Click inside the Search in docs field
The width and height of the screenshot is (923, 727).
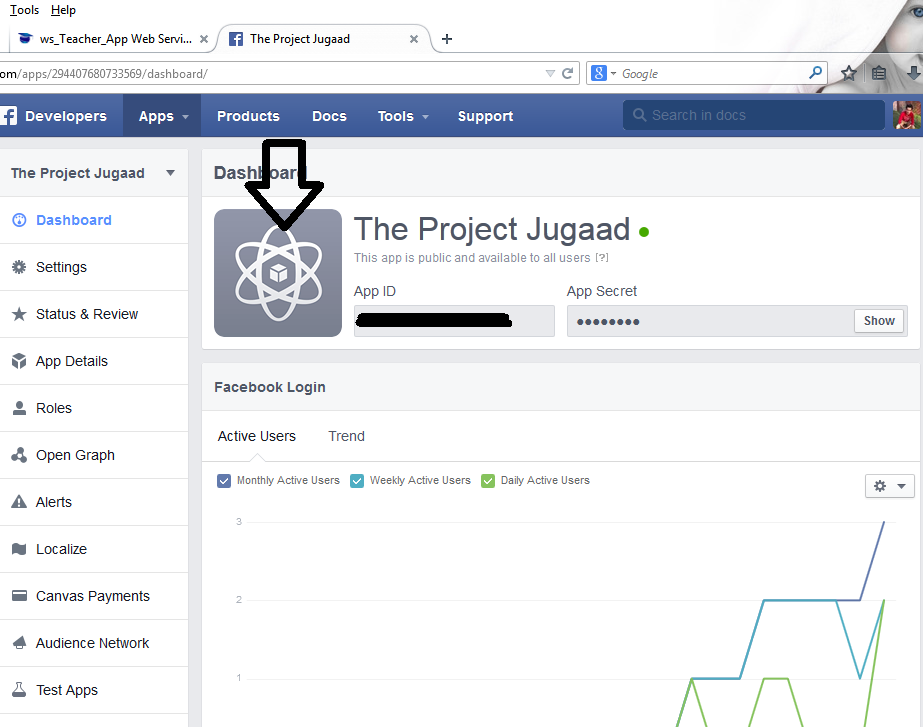753,114
